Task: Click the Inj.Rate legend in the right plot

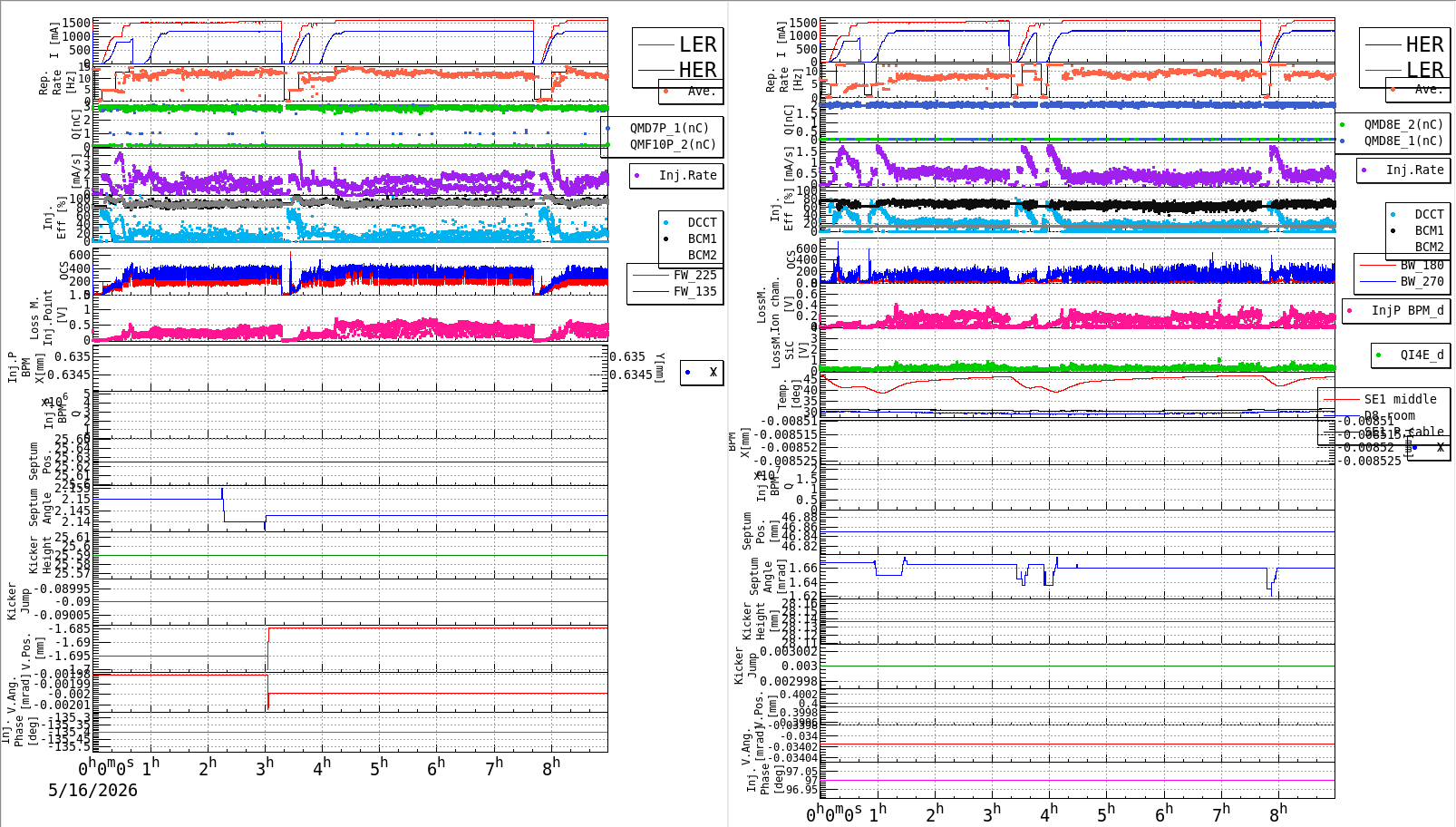Action: (x=1414, y=170)
